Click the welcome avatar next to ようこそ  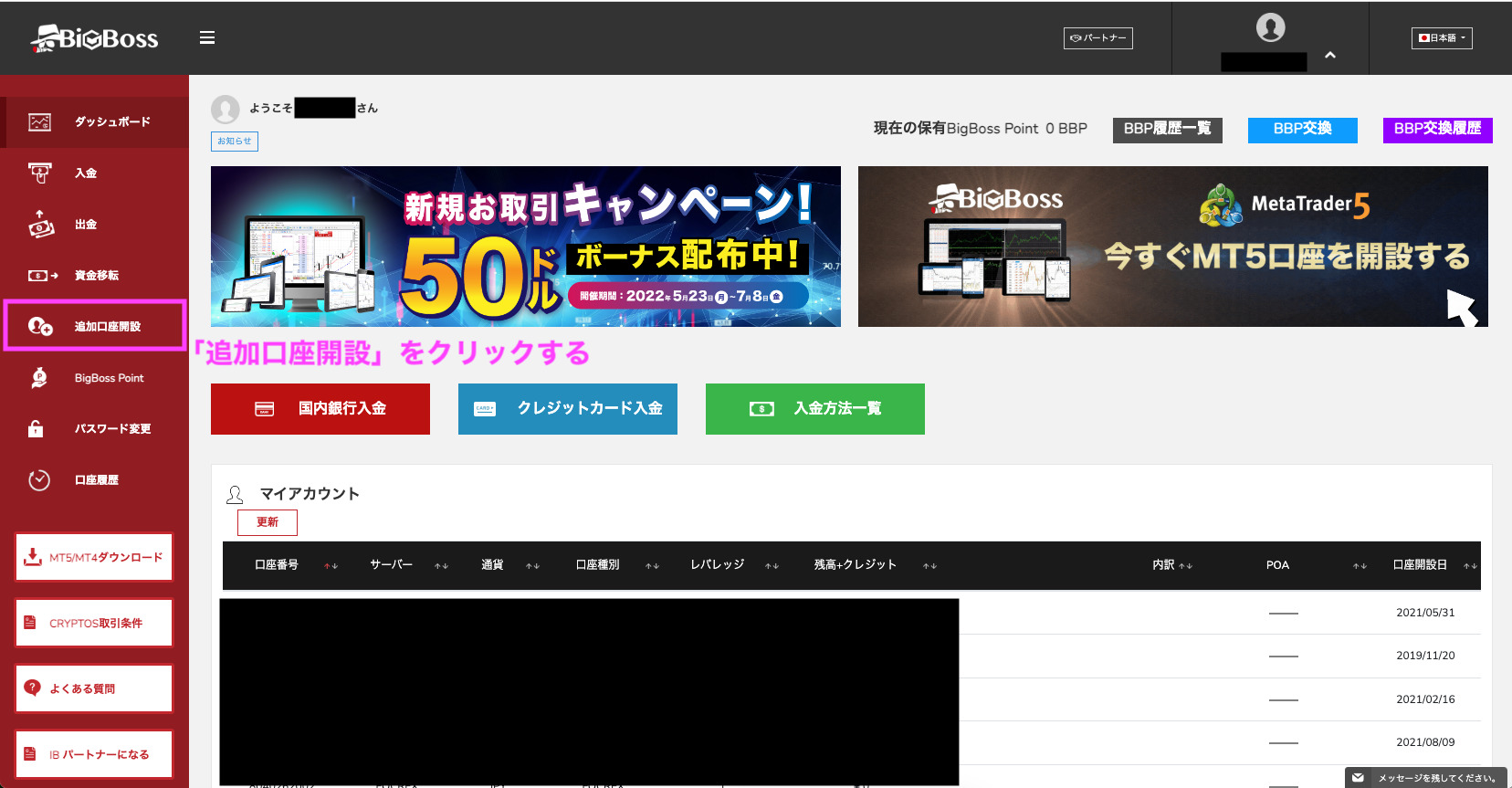coord(226,110)
